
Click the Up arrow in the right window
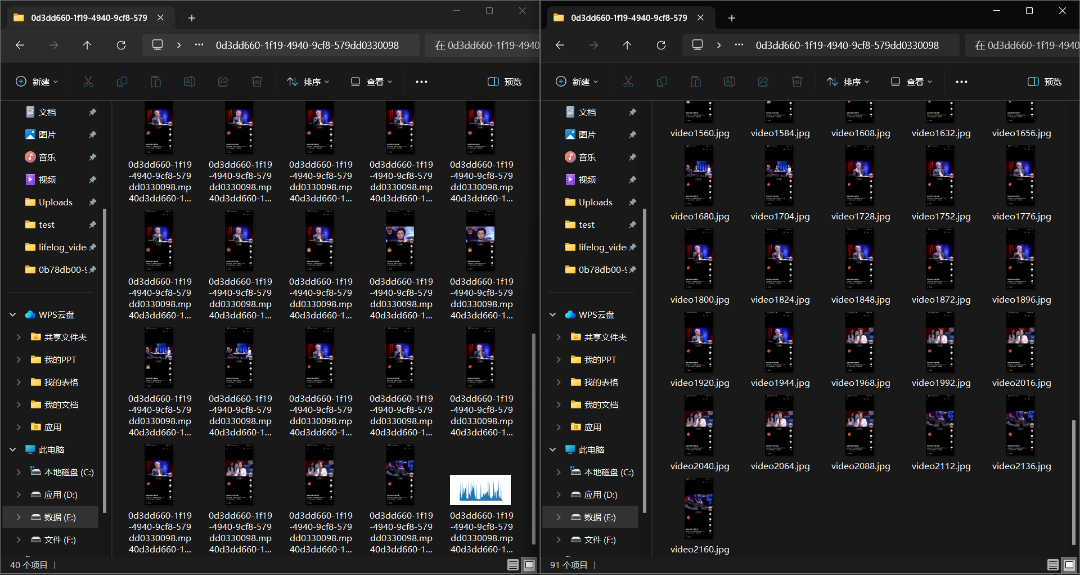(627, 45)
